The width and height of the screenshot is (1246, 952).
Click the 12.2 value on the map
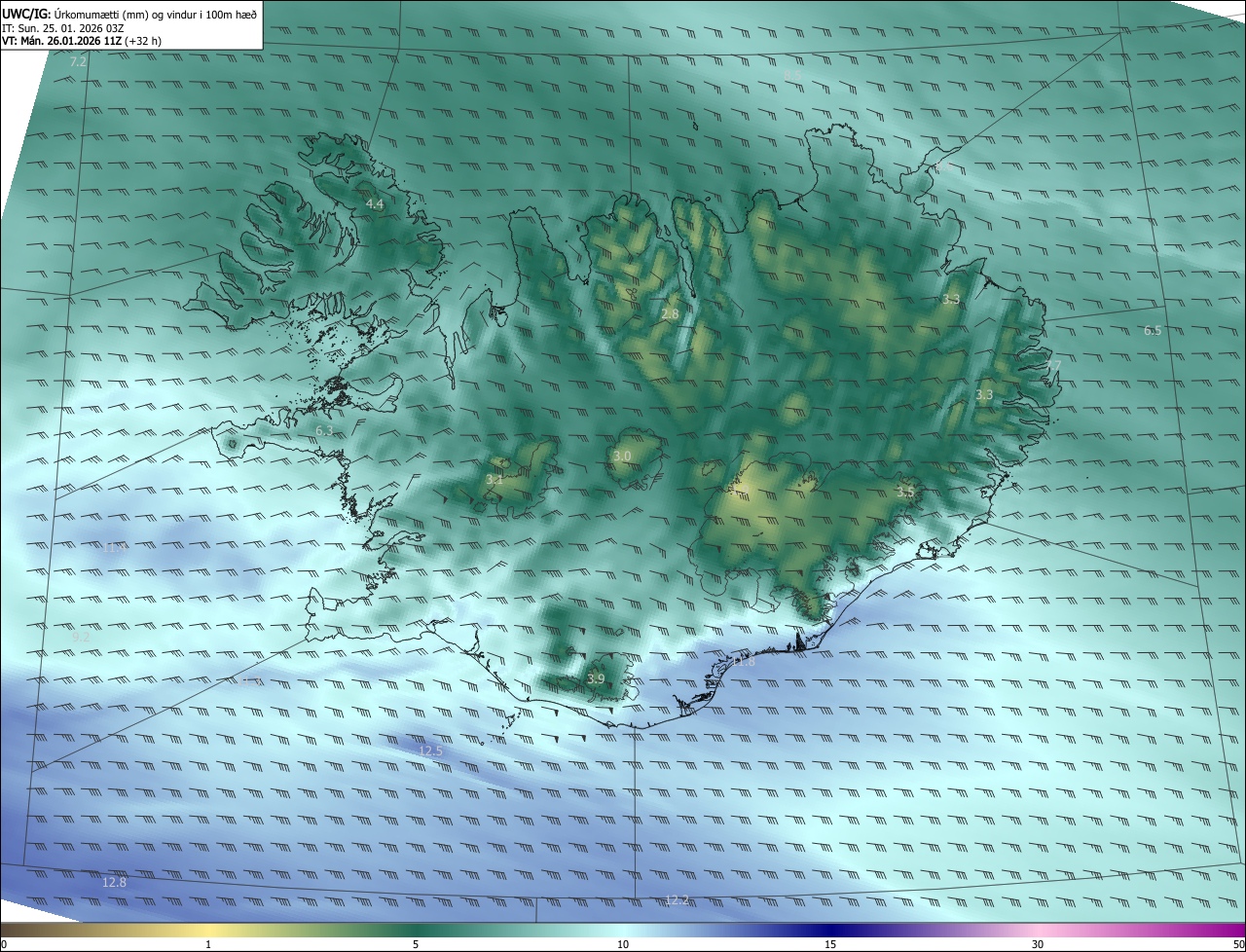point(677,900)
